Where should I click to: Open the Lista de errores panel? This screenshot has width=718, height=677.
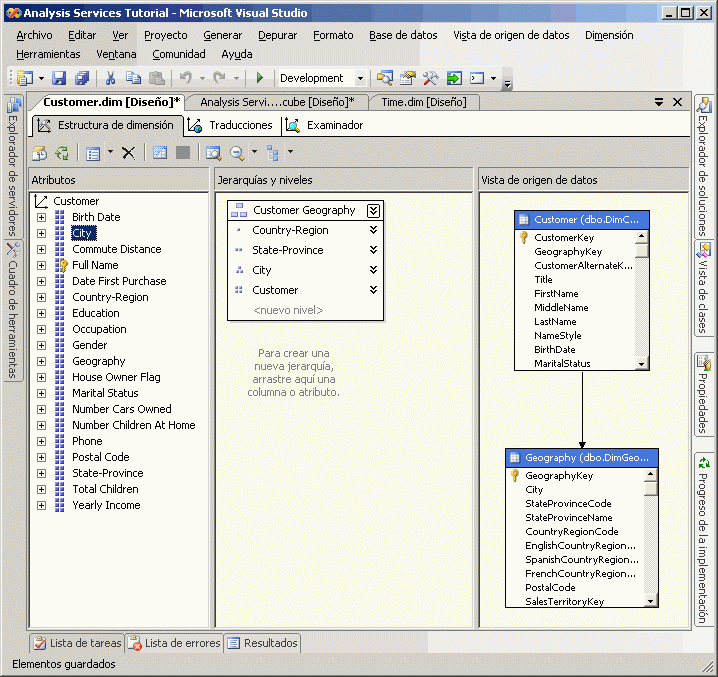pyautogui.click(x=174, y=643)
